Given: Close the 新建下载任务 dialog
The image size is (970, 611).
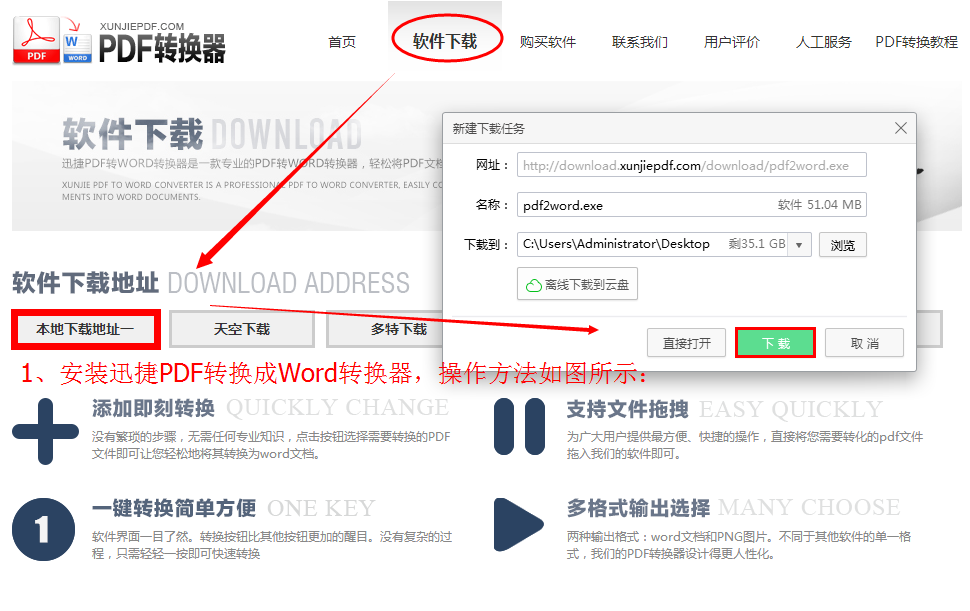Looking at the screenshot, I should click(901, 128).
